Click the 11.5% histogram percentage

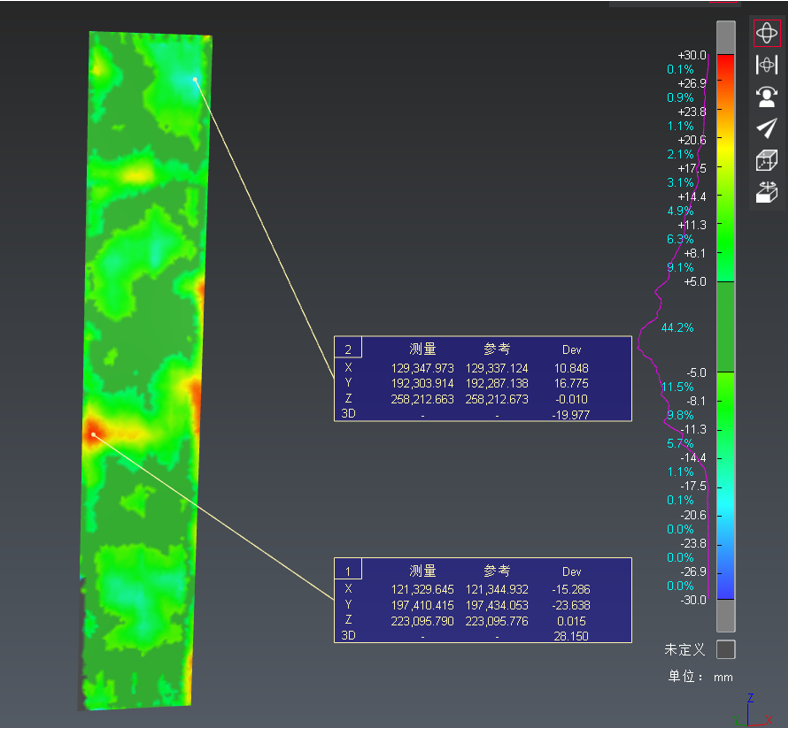click(x=677, y=387)
